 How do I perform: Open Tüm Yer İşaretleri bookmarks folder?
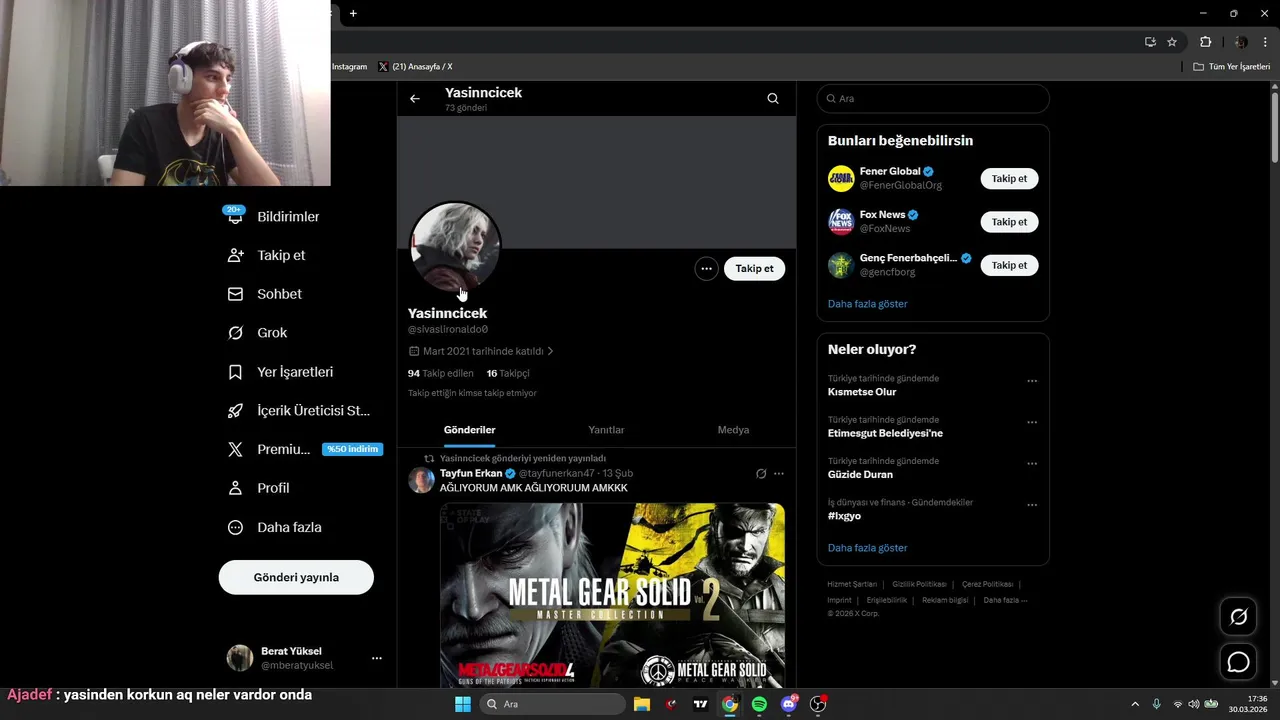[1232, 67]
